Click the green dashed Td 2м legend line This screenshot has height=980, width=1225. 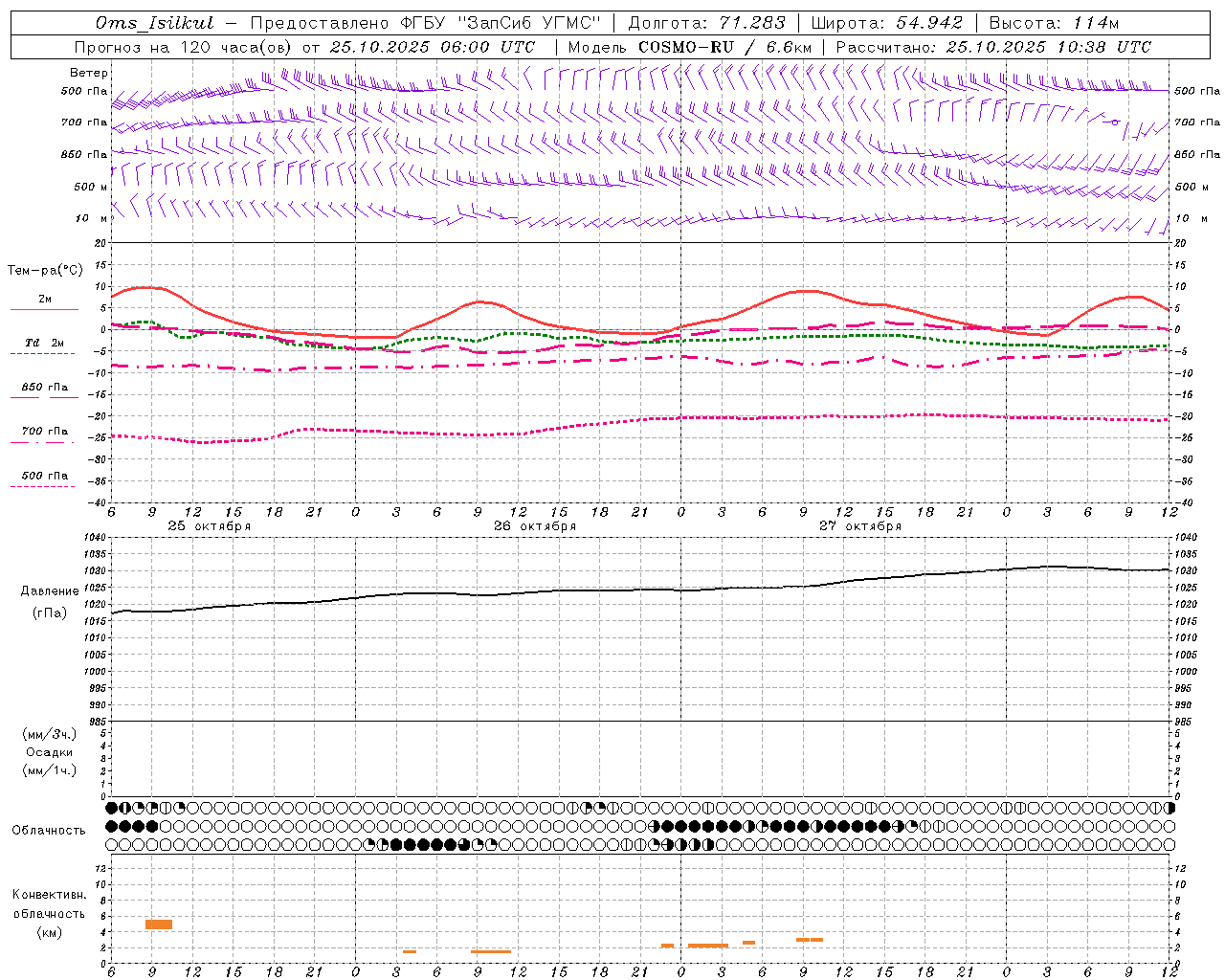[43, 353]
